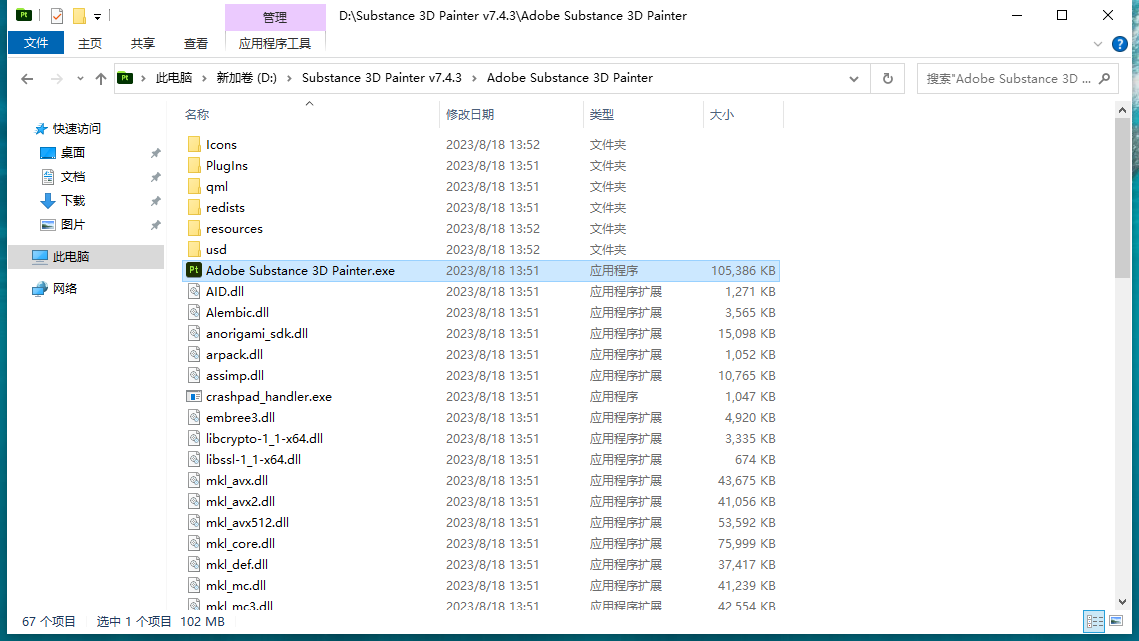1139x641 pixels.
Task: Open 下载 in the navigation pane
Action: 73,201
